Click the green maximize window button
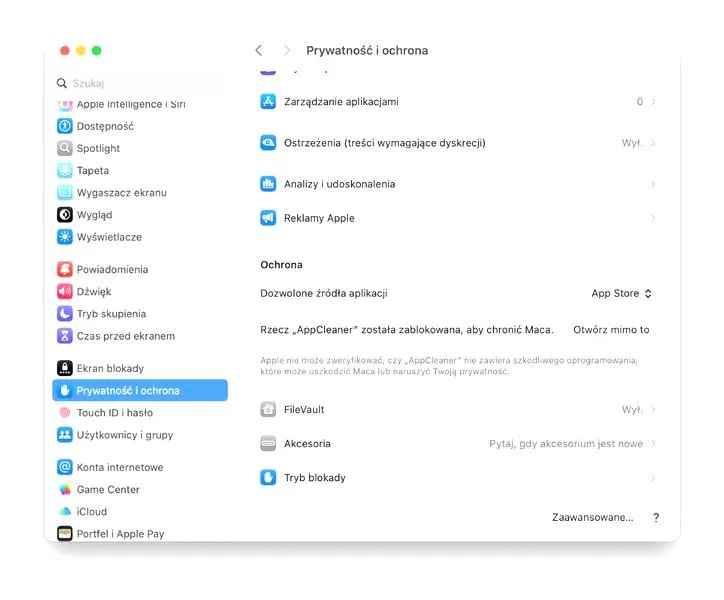This screenshot has height=600, width=724. 97,50
